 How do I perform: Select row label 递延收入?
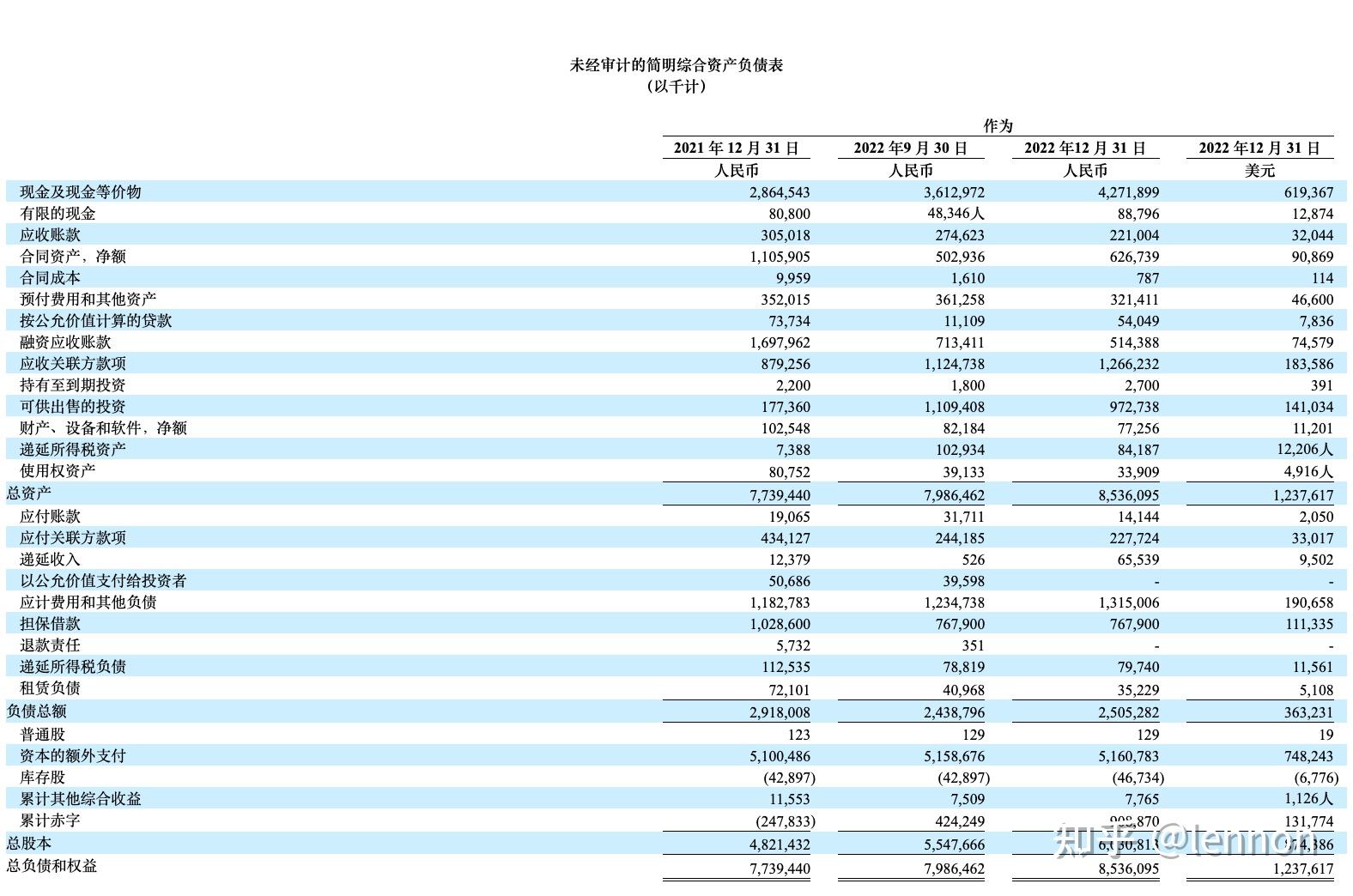coord(50,559)
